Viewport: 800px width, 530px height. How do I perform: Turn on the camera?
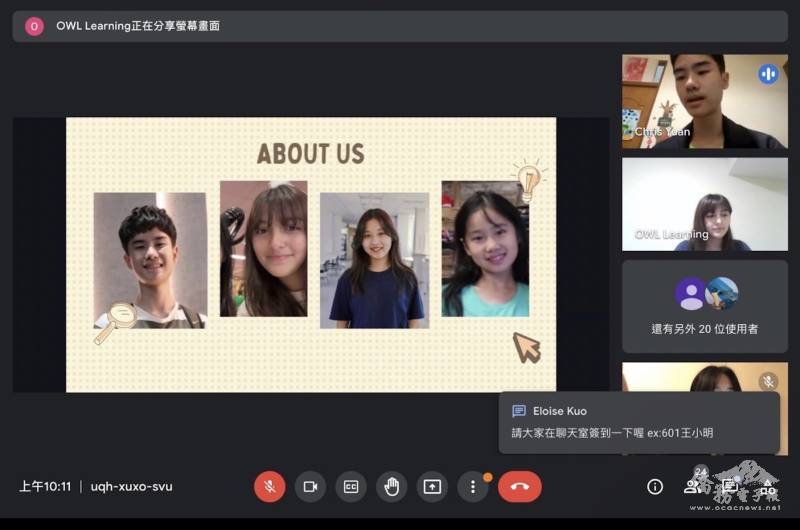pyautogui.click(x=310, y=487)
